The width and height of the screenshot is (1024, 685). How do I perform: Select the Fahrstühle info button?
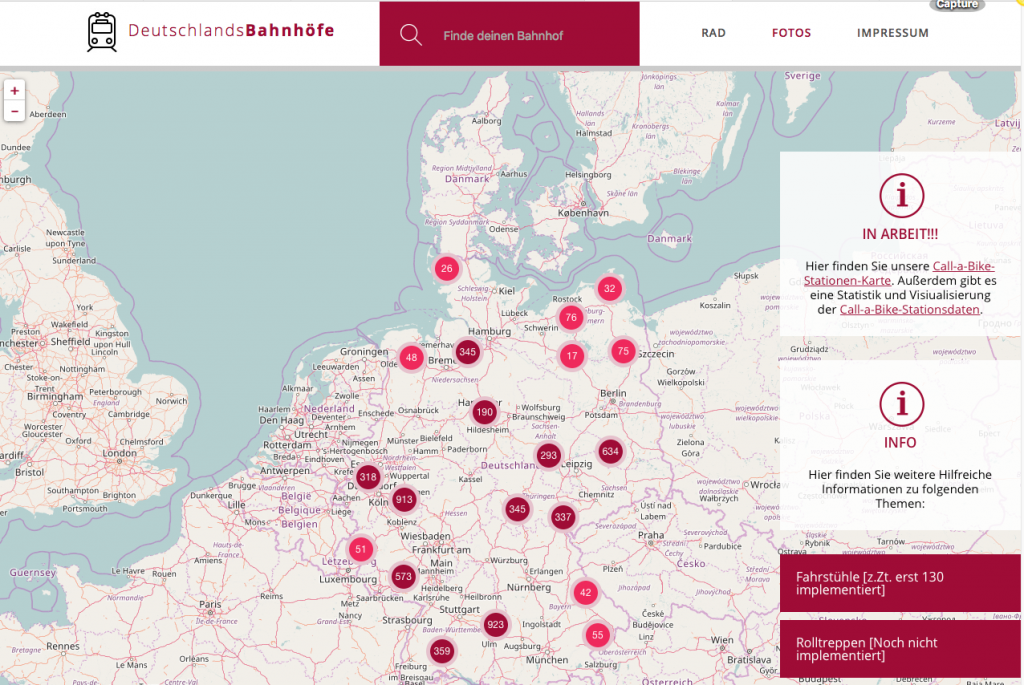[x=900, y=583]
